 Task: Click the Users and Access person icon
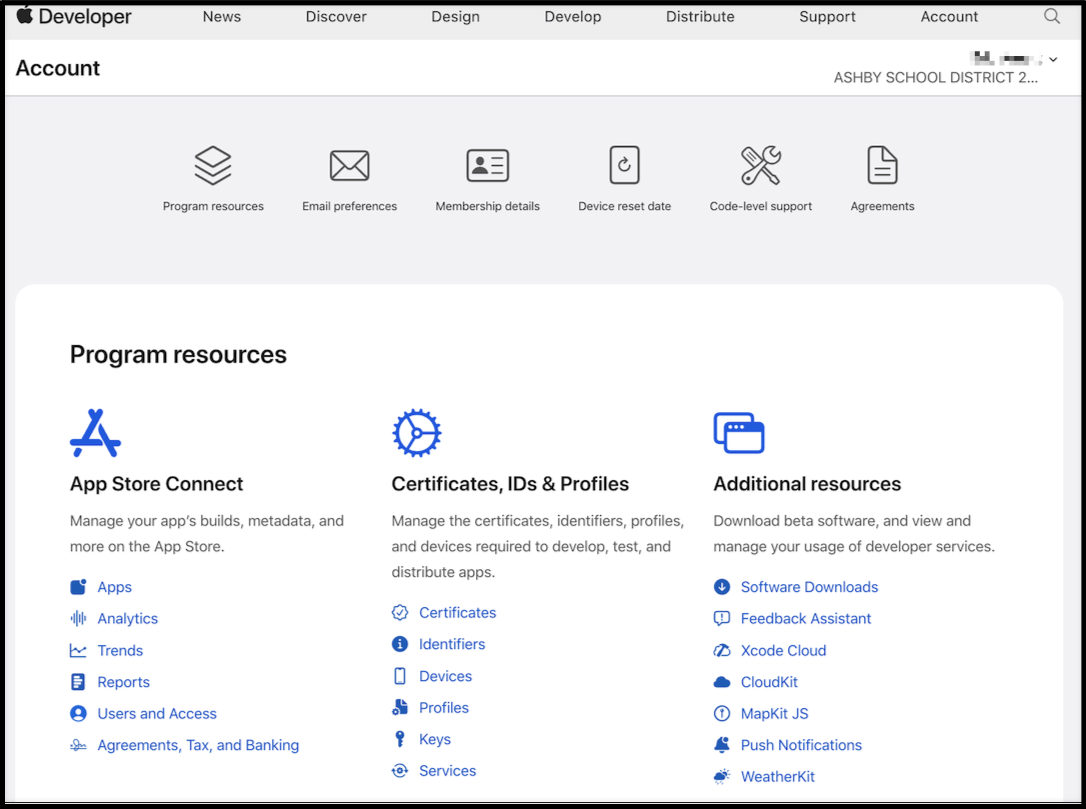tap(78, 713)
